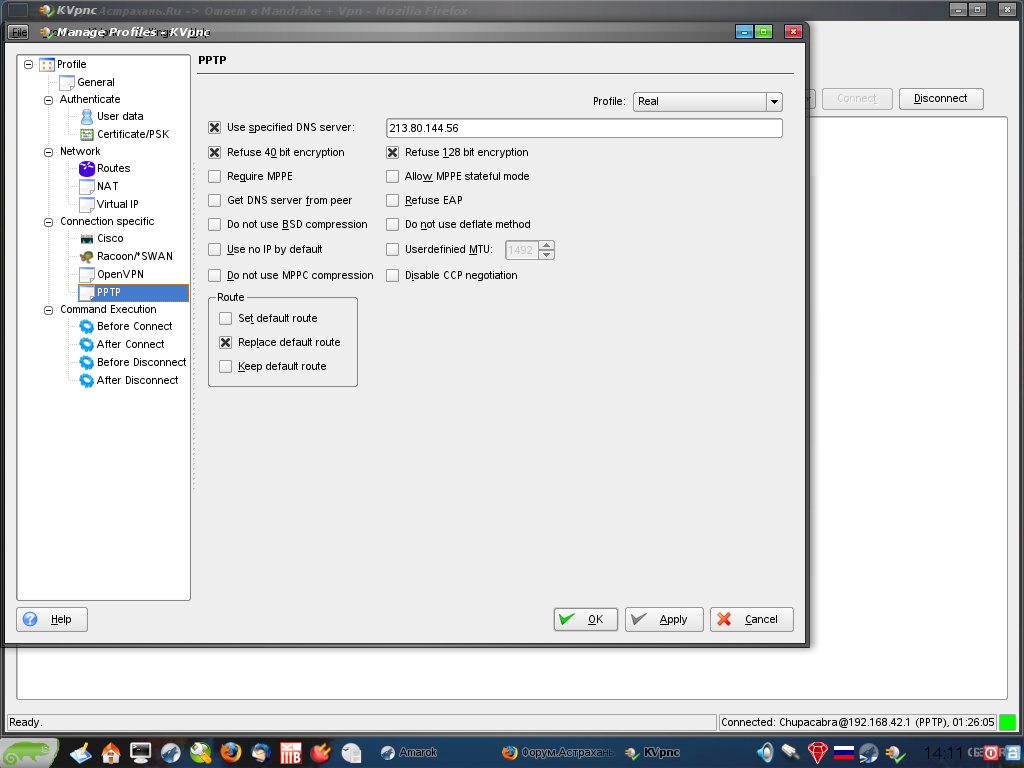The width and height of the screenshot is (1024, 768).
Task: Select the PPTP tree item
Action: click(x=133, y=293)
